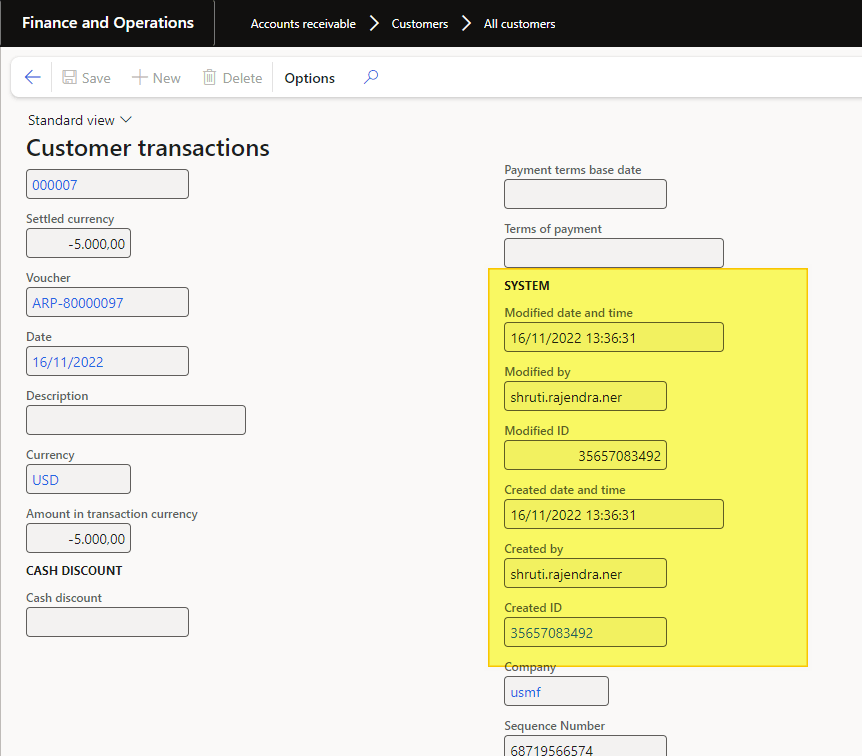Select the Modified by field
862x756 pixels.
pos(585,396)
